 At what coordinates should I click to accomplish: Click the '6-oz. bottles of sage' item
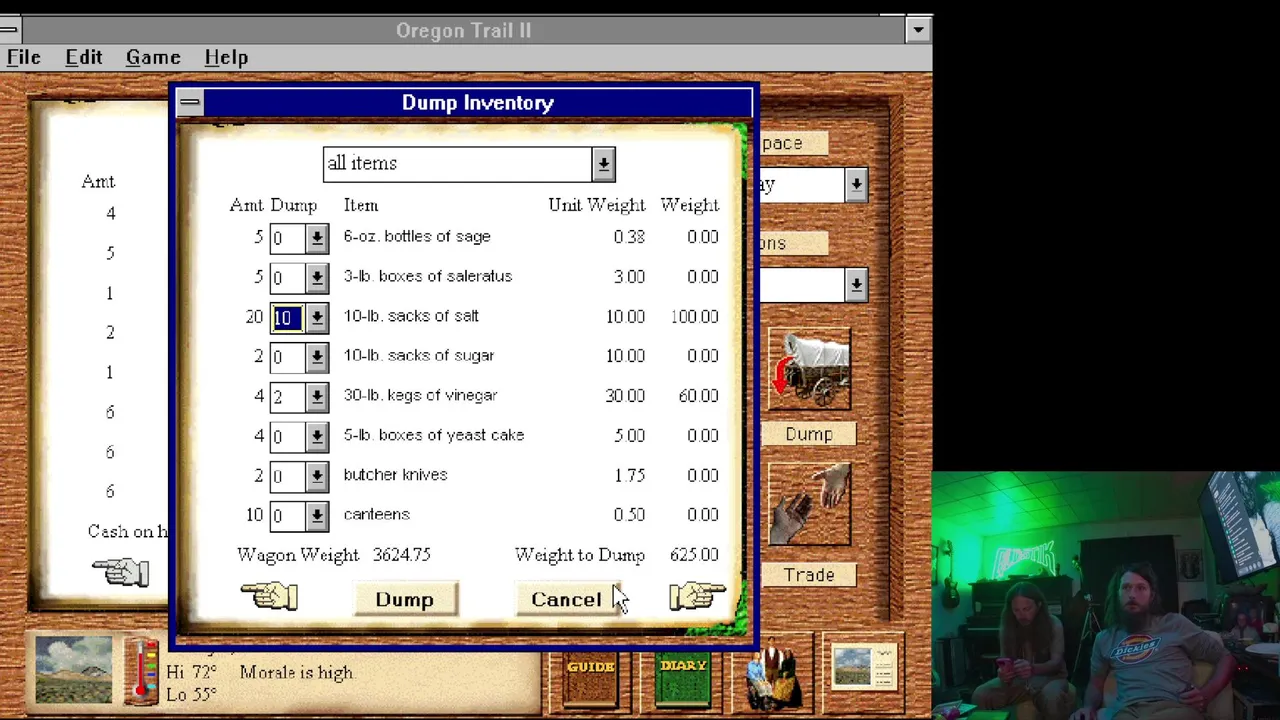417,237
